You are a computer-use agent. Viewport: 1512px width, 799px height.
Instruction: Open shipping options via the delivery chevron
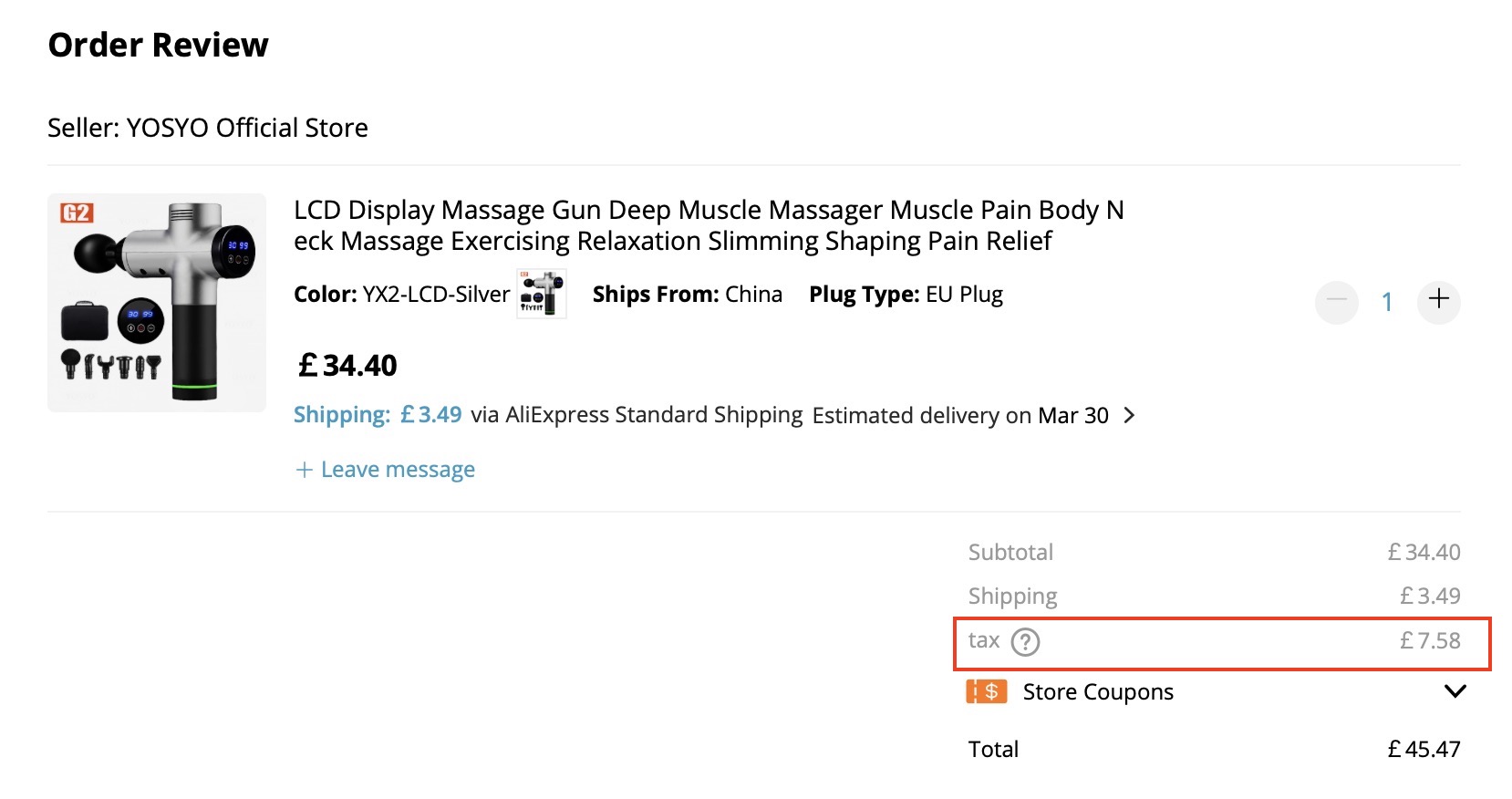1129,415
